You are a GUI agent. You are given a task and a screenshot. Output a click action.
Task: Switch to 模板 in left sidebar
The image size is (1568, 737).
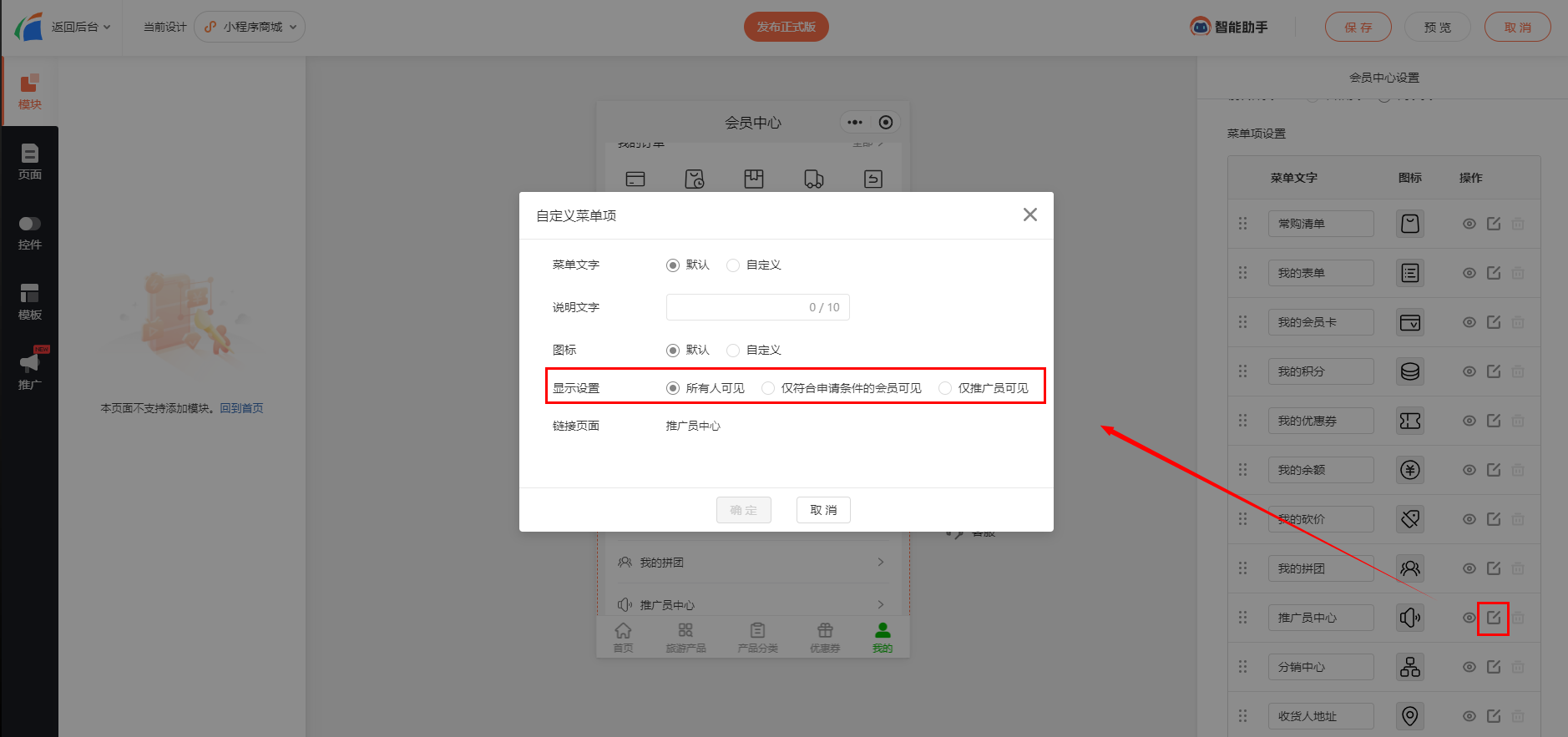point(30,302)
